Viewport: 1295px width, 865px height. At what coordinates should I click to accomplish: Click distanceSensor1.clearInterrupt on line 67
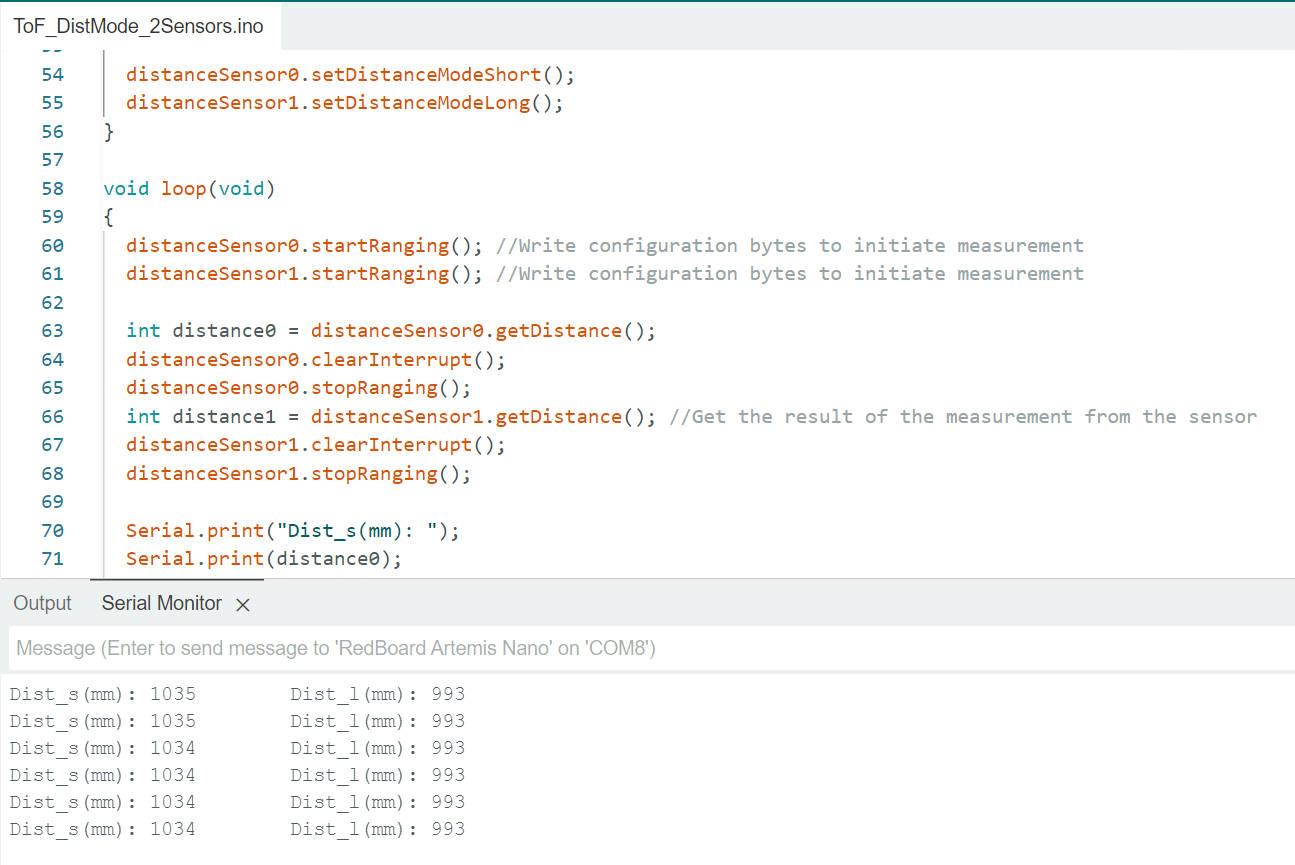point(299,445)
